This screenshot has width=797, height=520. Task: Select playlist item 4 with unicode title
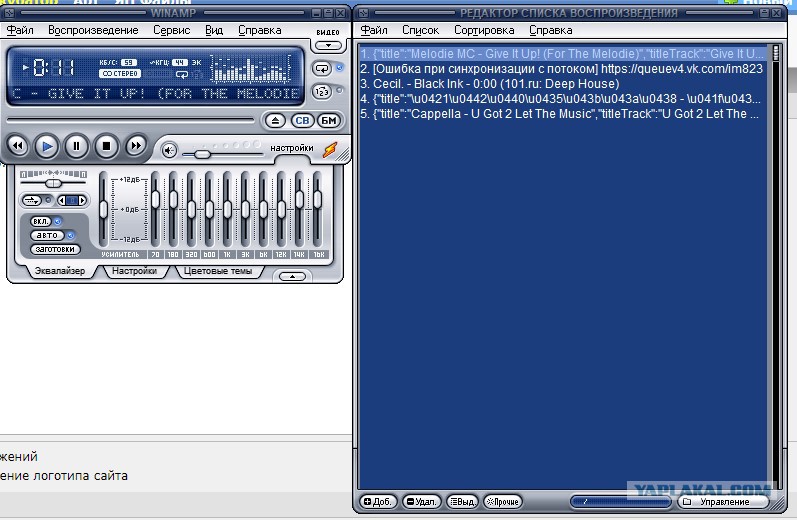(562, 99)
